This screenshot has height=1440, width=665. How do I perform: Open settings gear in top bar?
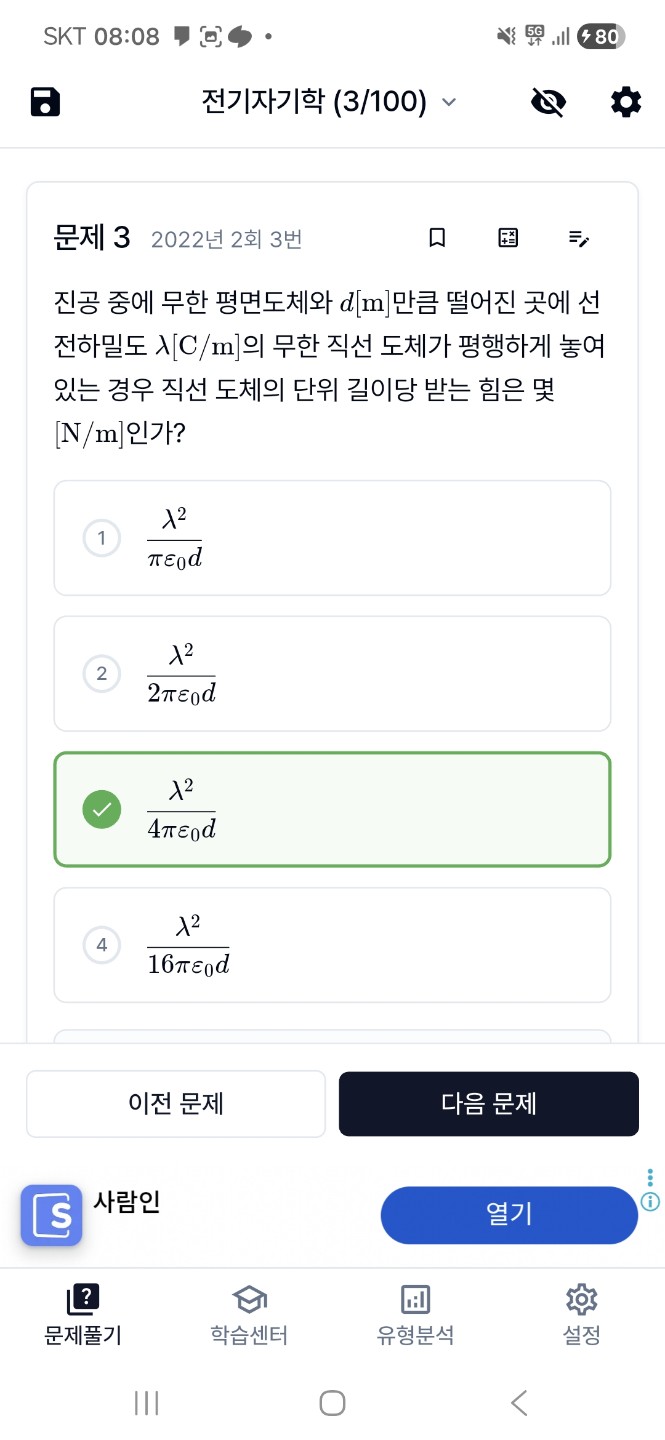point(626,102)
